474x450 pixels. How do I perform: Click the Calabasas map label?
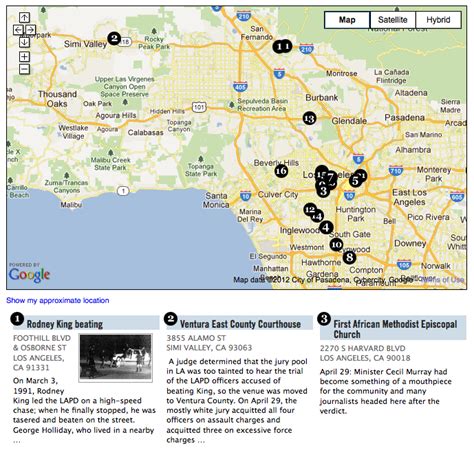146,133
